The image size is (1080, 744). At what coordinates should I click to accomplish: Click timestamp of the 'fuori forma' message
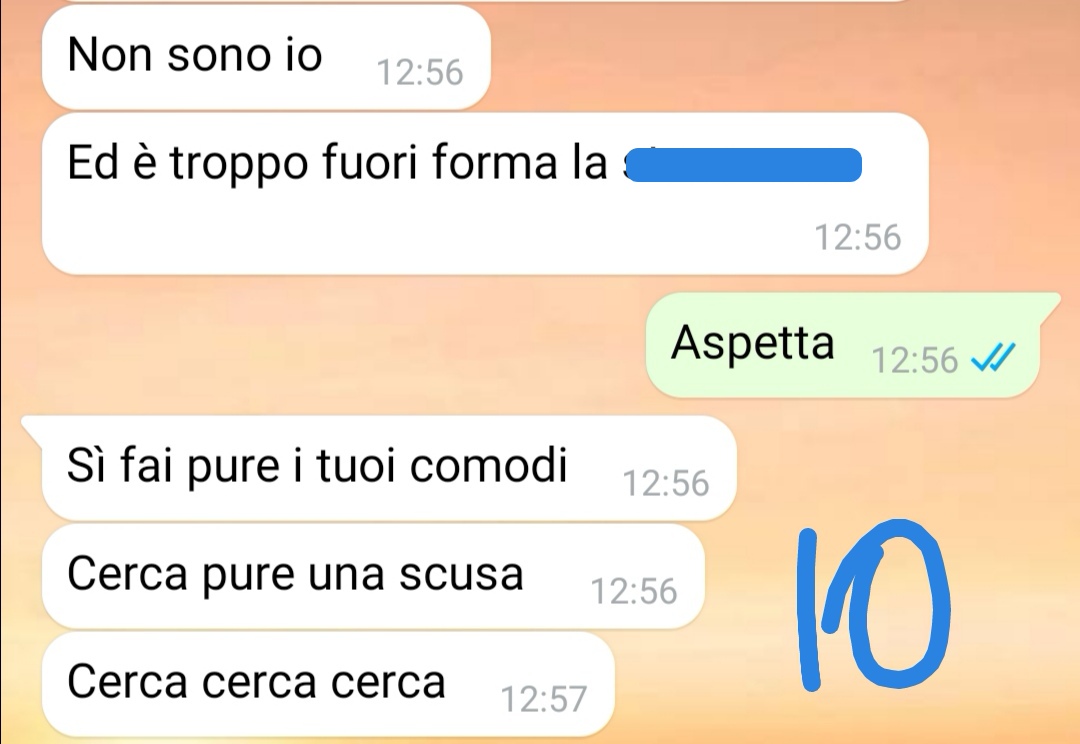(x=858, y=237)
